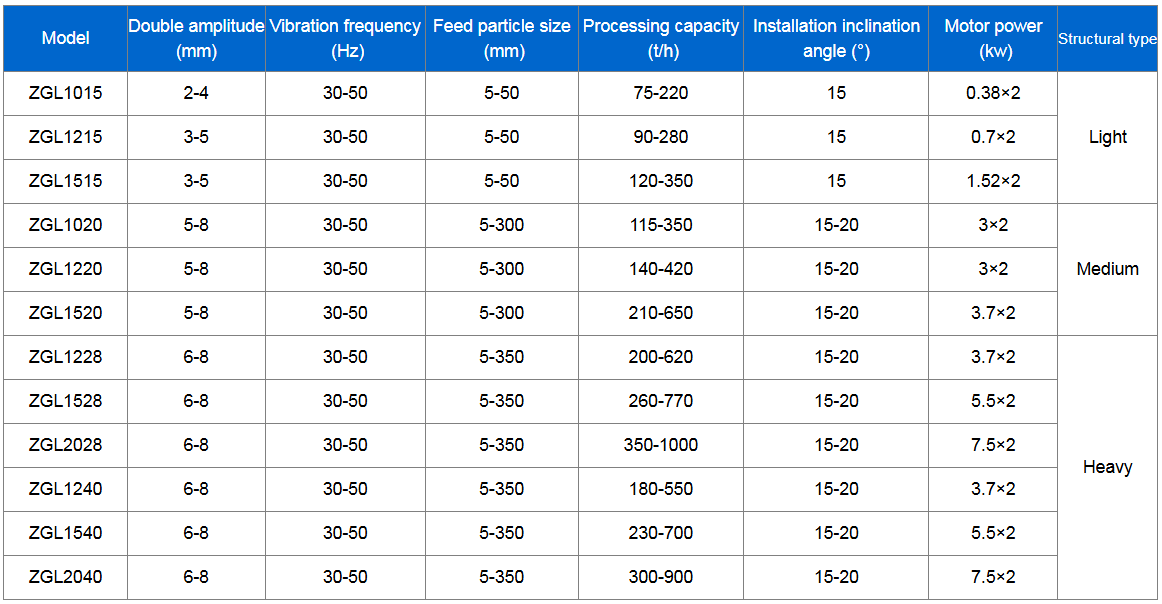Screen dimensions: 1162x604
Task: Click the ZGL1015 model cell
Action: [x=65, y=93]
